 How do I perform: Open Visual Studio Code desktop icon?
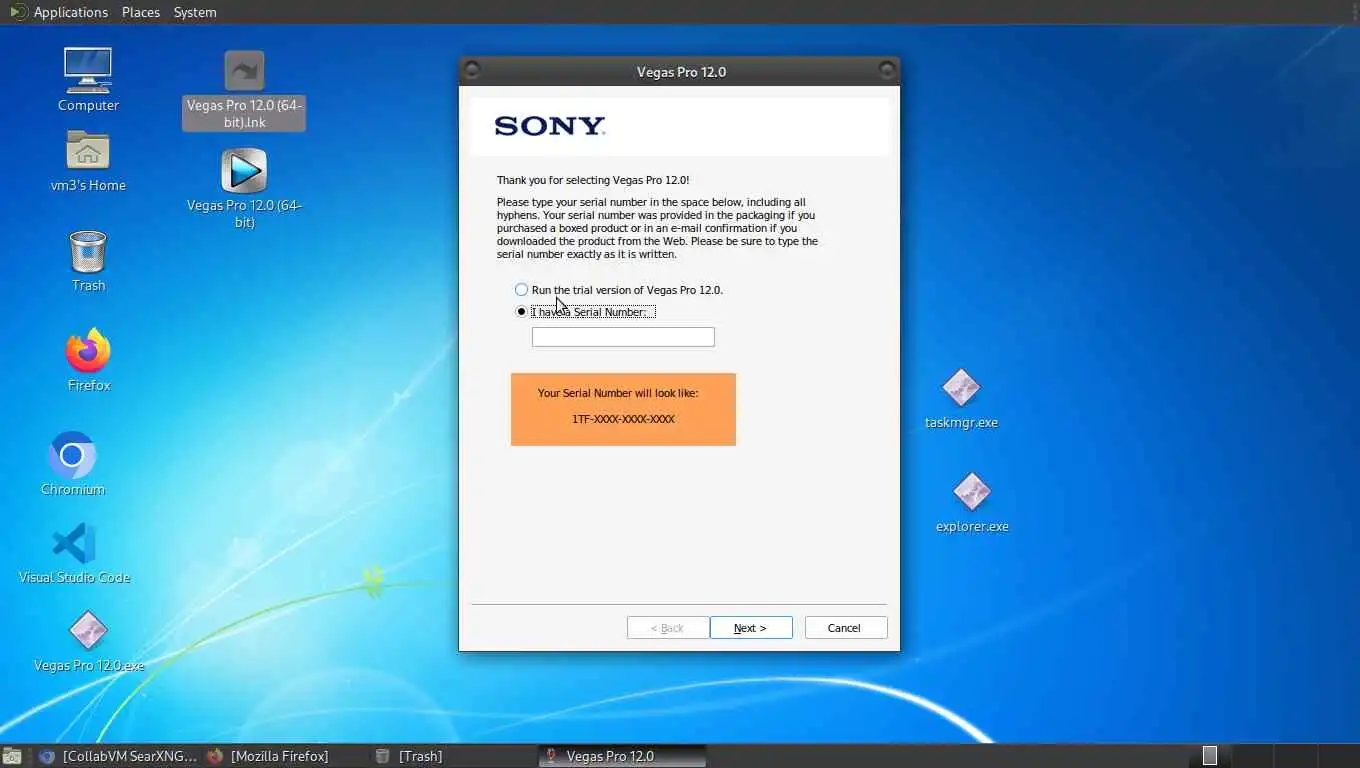point(74,544)
